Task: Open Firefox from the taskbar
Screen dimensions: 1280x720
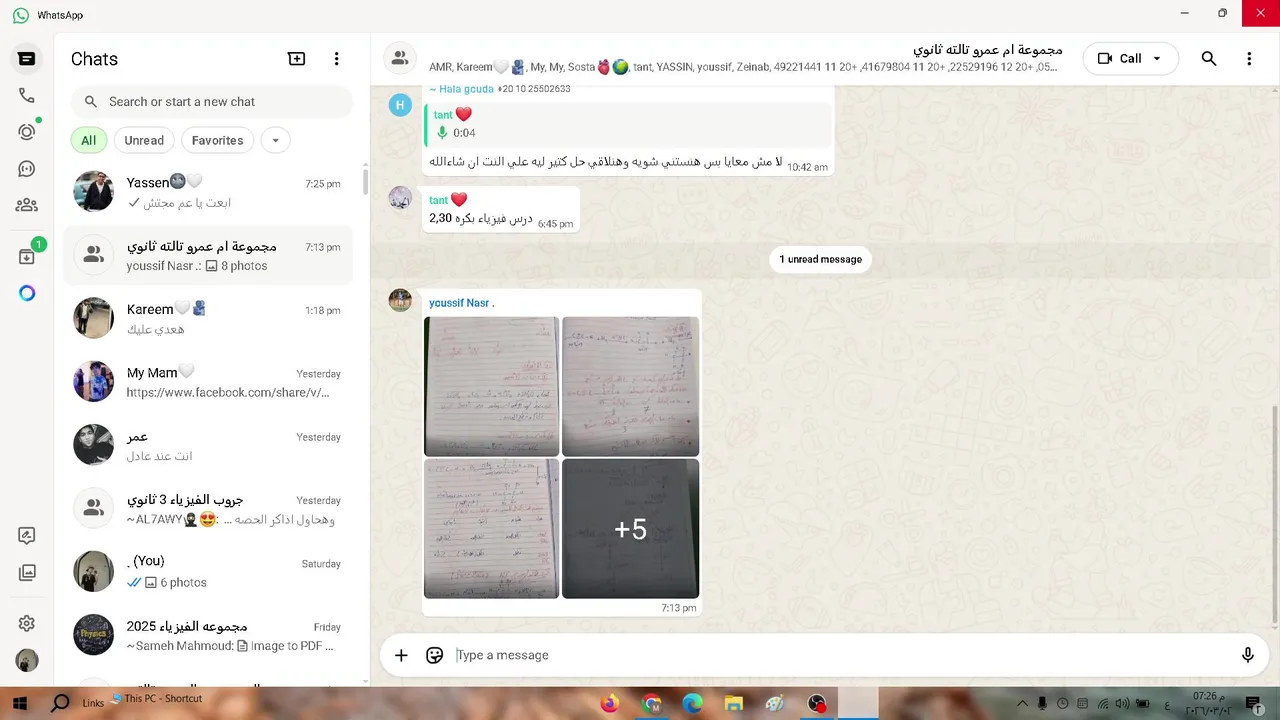Action: (x=610, y=704)
